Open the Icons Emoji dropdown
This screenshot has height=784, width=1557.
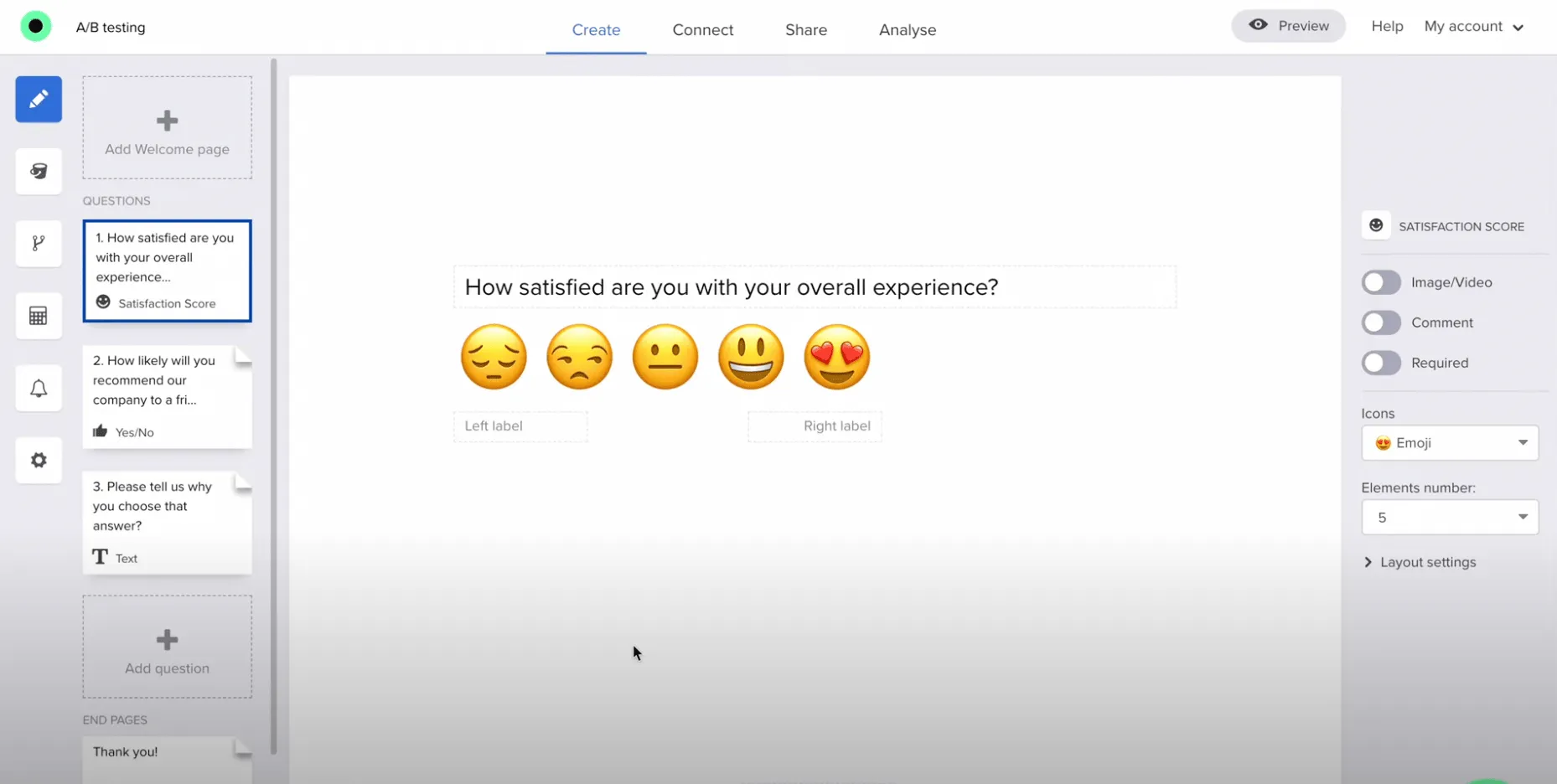(x=1450, y=442)
